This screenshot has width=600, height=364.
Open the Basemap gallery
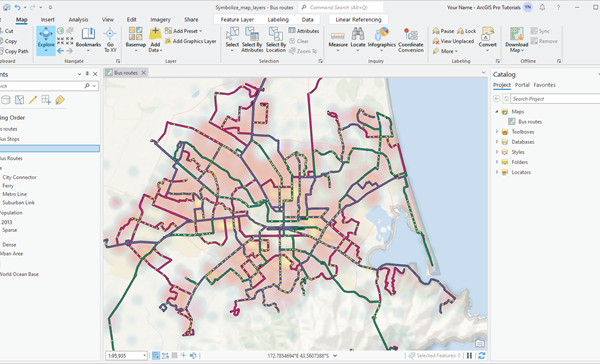tap(136, 40)
